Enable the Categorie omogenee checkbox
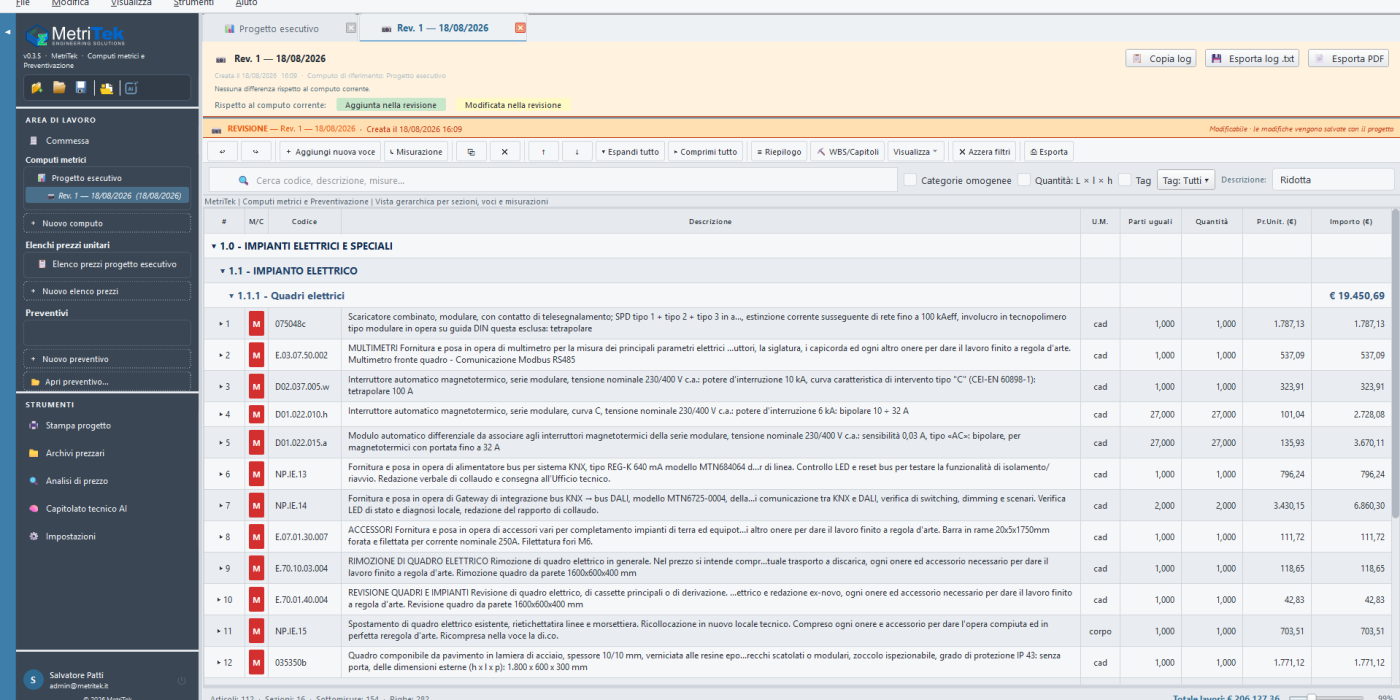Image resolution: width=1400 pixels, height=700 pixels. point(910,180)
